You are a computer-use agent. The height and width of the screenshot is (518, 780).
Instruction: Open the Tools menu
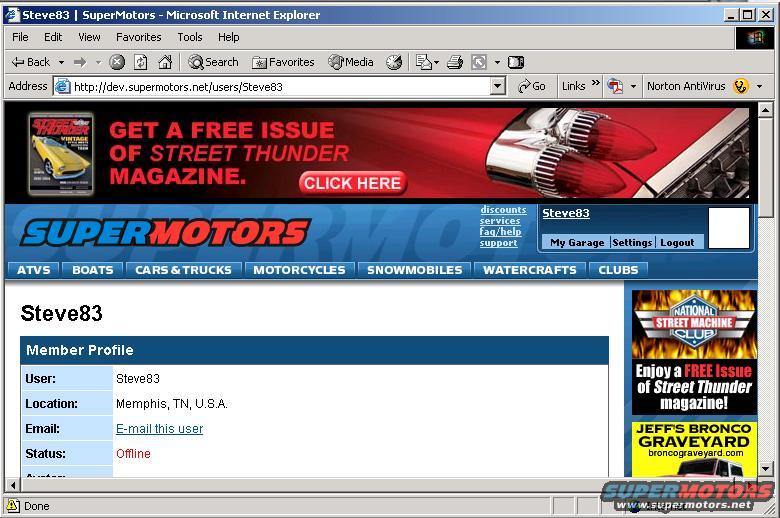190,37
